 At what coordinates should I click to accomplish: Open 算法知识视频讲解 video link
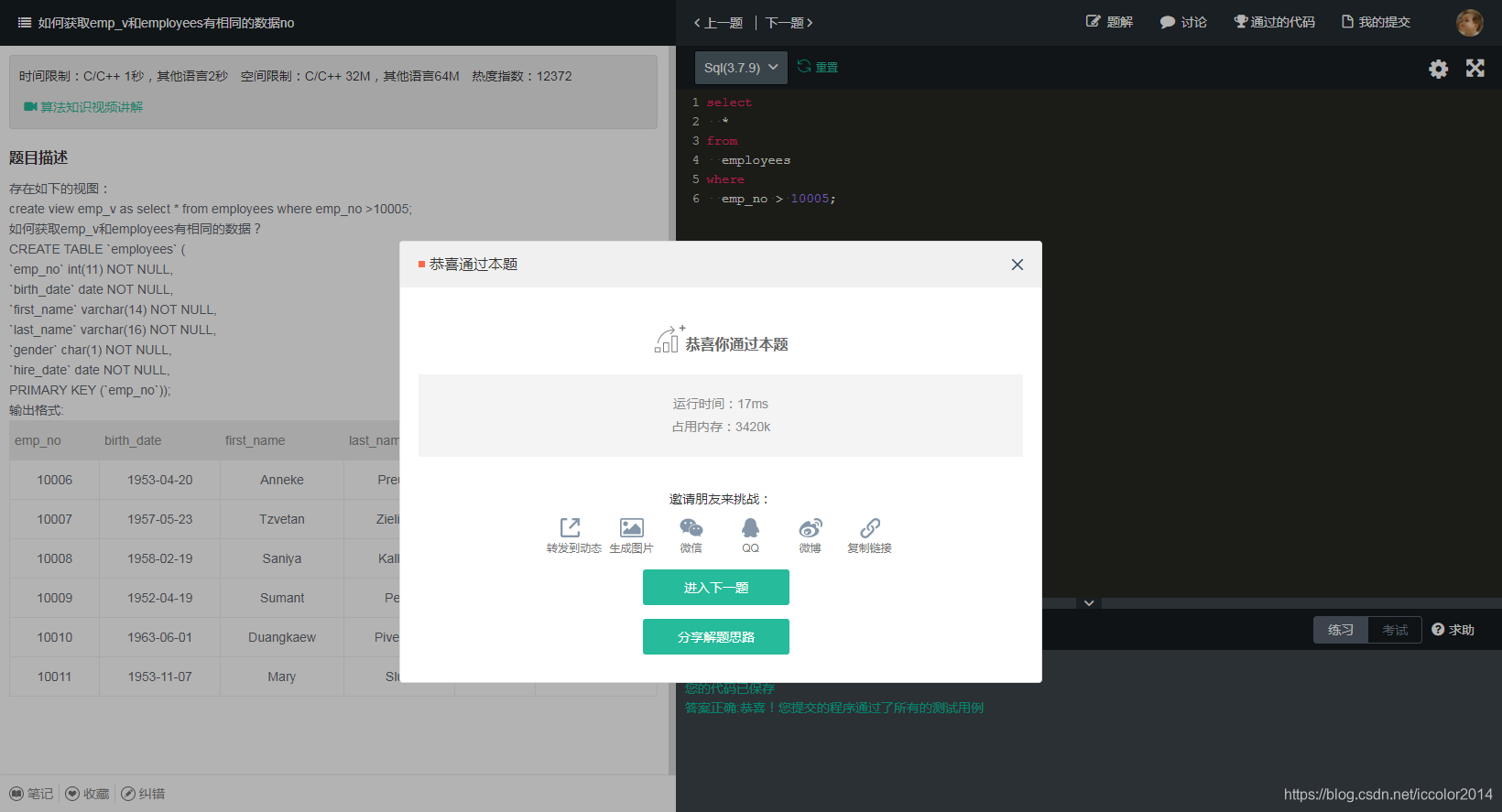tap(83, 107)
